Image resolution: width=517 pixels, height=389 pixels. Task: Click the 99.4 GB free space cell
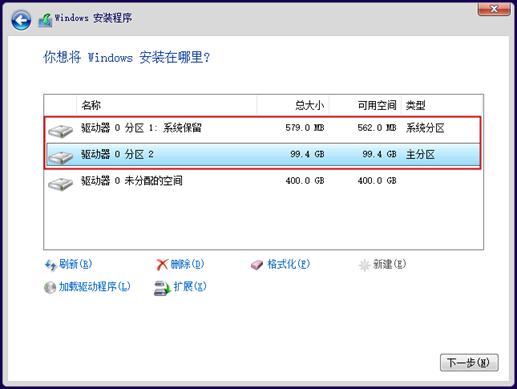(379, 154)
